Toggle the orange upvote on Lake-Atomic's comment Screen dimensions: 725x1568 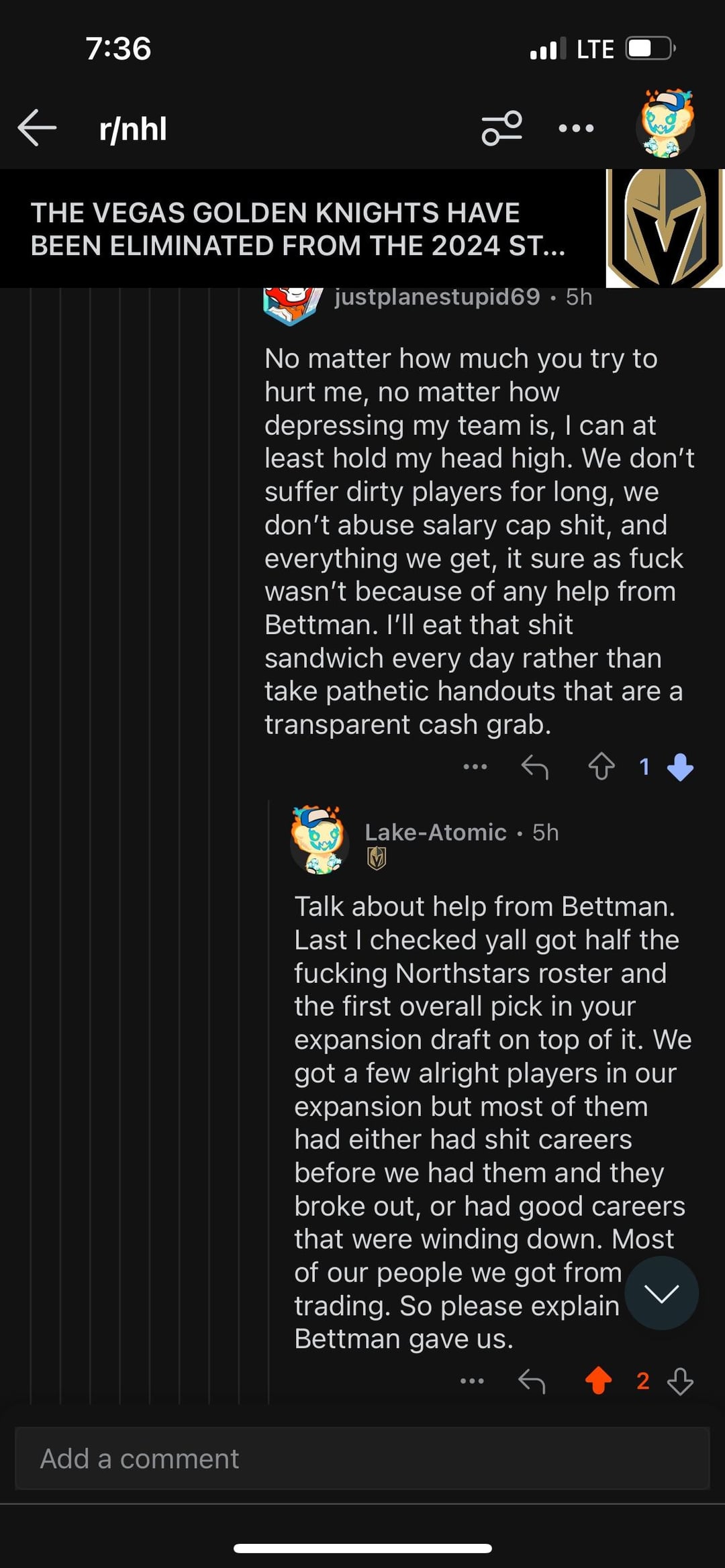coord(598,1381)
